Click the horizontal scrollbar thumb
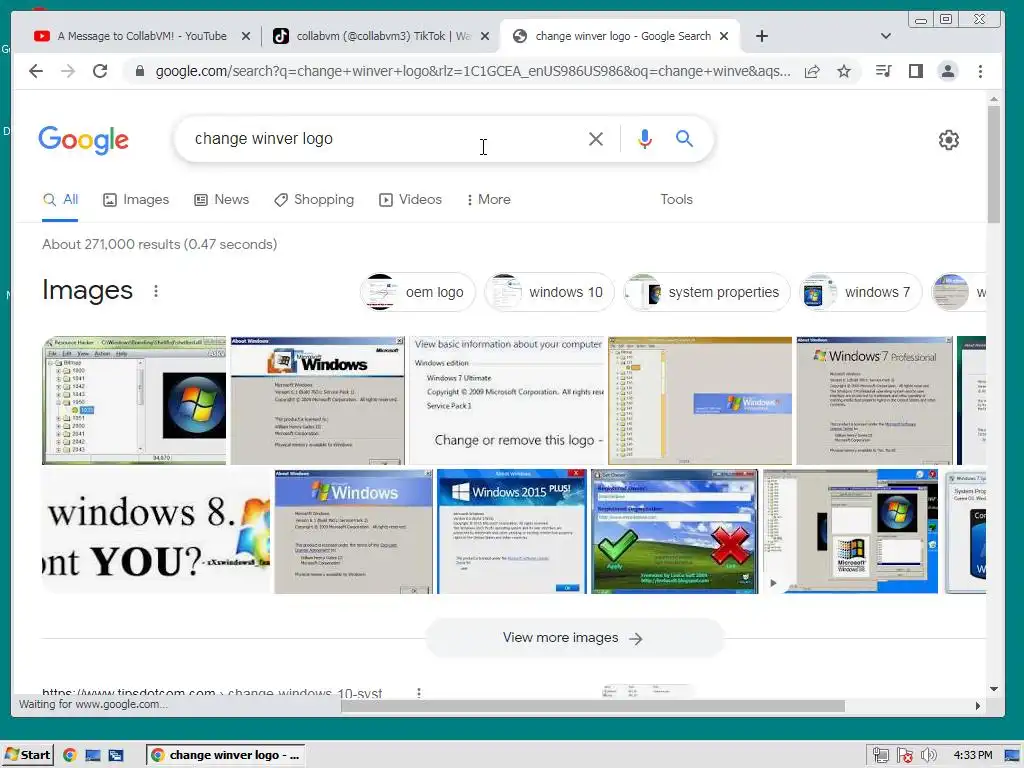Viewport: 1024px width, 768px height. pos(593,705)
